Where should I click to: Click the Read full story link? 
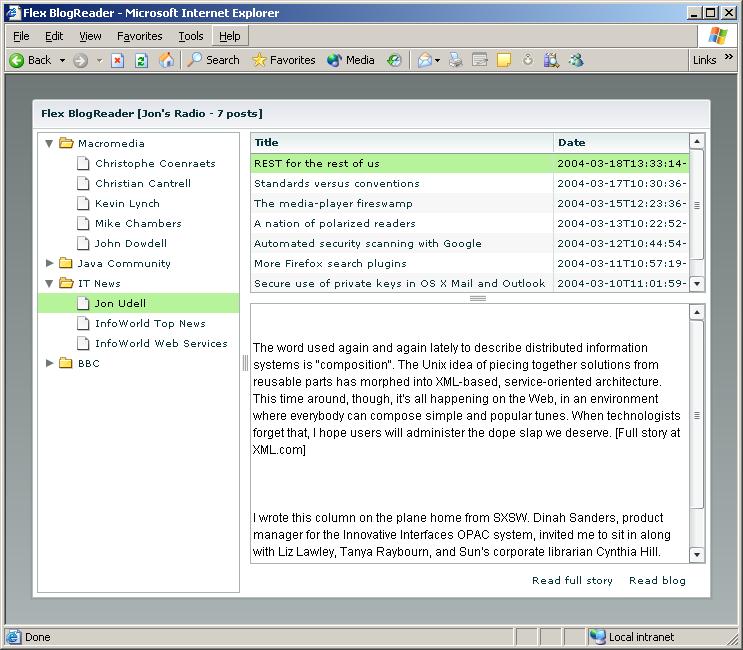[x=572, y=580]
